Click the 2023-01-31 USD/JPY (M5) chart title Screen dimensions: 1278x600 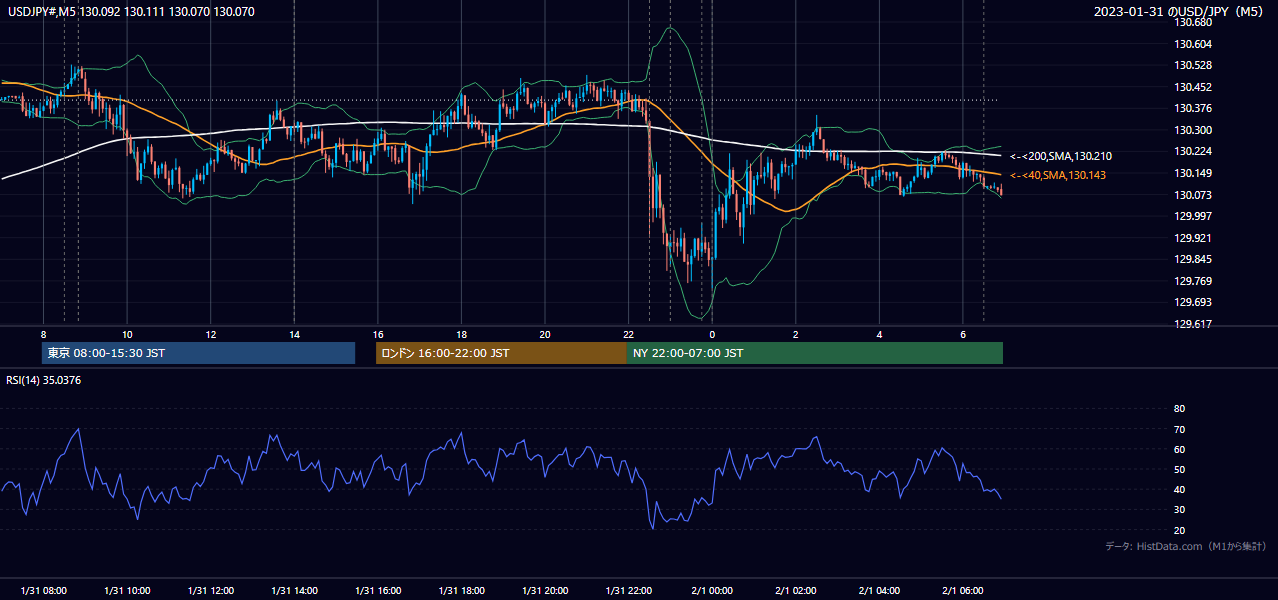pos(1180,11)
